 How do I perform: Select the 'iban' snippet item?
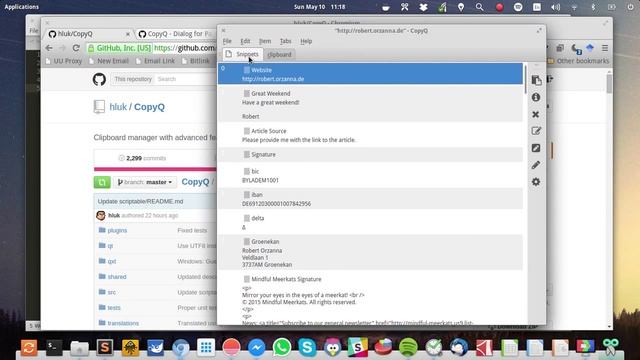tap(370, 199)
